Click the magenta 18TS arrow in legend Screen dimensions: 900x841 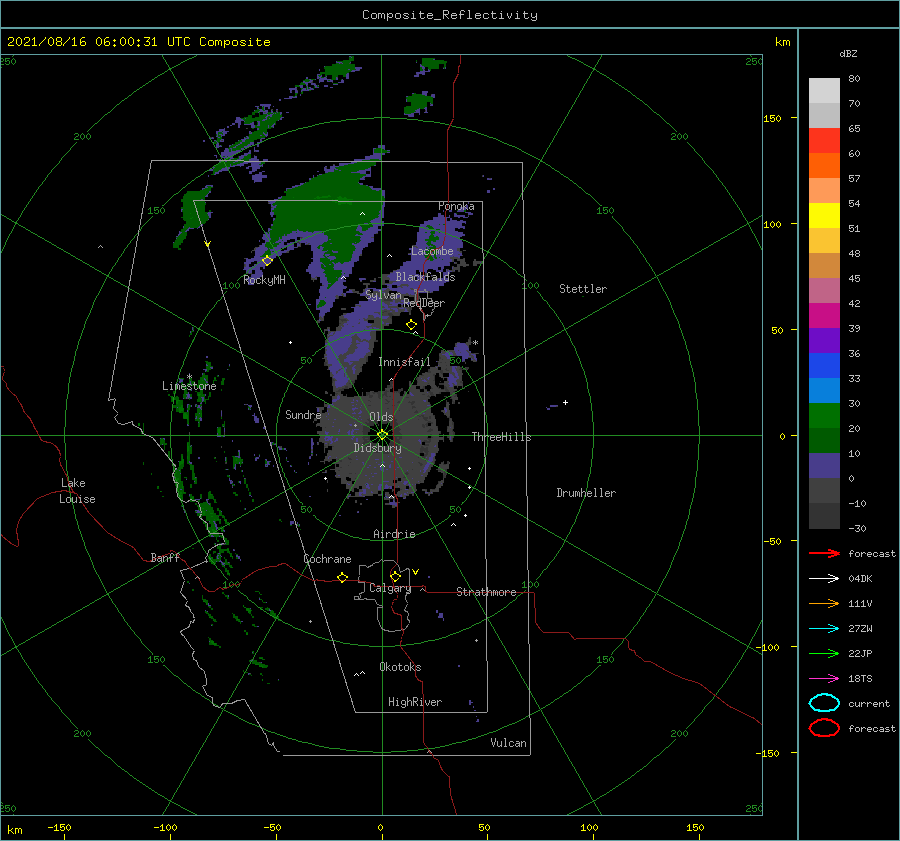(824, 679)
